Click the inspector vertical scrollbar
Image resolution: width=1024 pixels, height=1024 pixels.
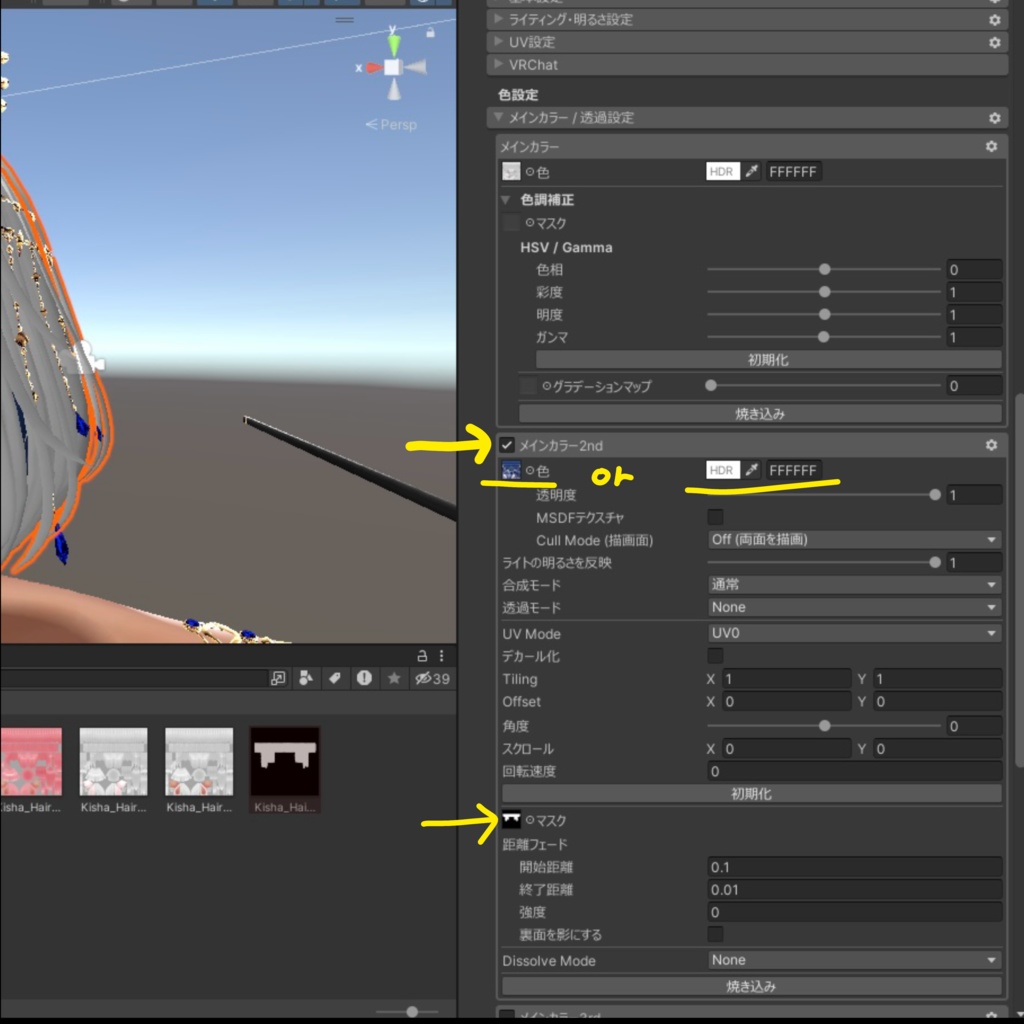tap(1019, 580)
